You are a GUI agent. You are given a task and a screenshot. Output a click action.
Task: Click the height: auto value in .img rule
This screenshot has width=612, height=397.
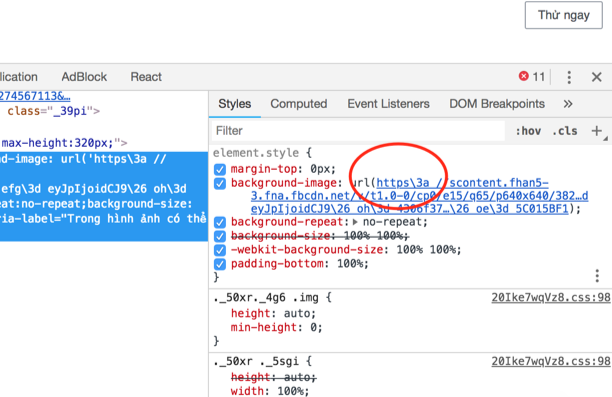click(296, 313)
